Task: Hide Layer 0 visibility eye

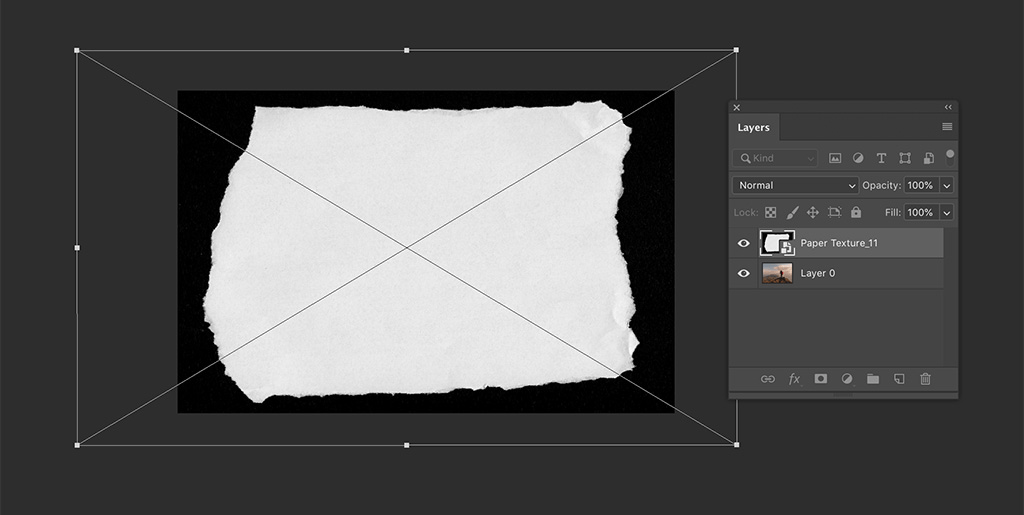Action: click(x=743, y=273)
